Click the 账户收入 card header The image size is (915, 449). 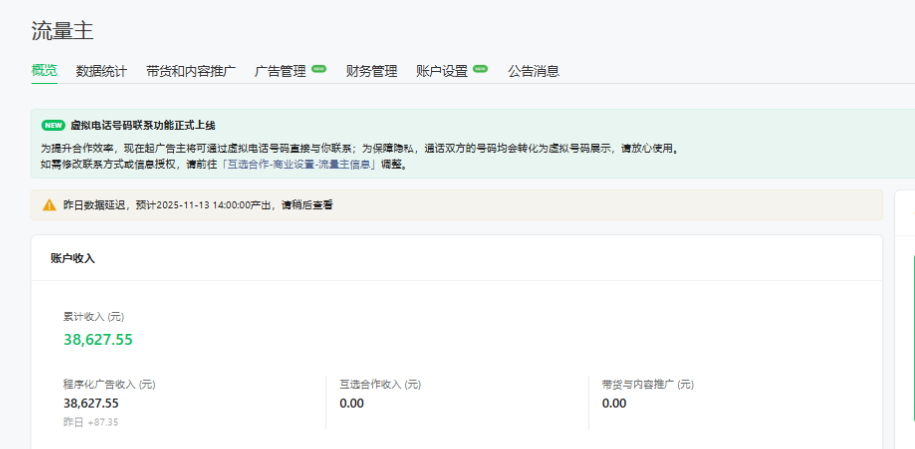coord(72,258)
